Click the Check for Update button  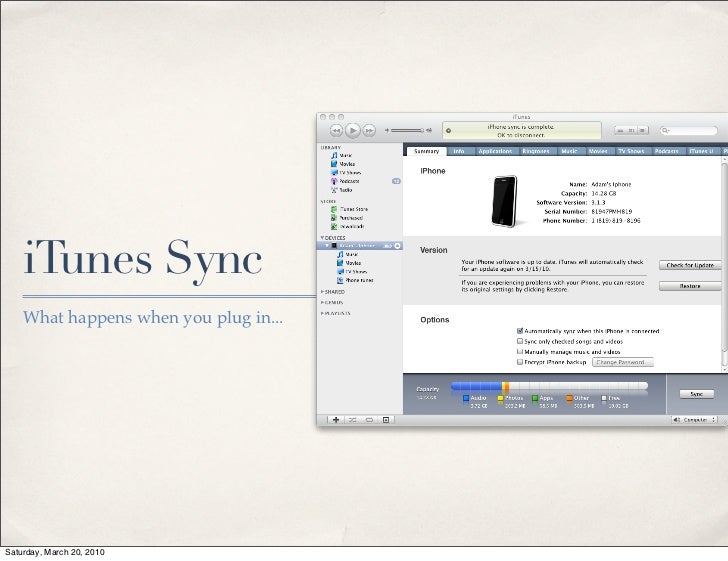pos(690,265)
